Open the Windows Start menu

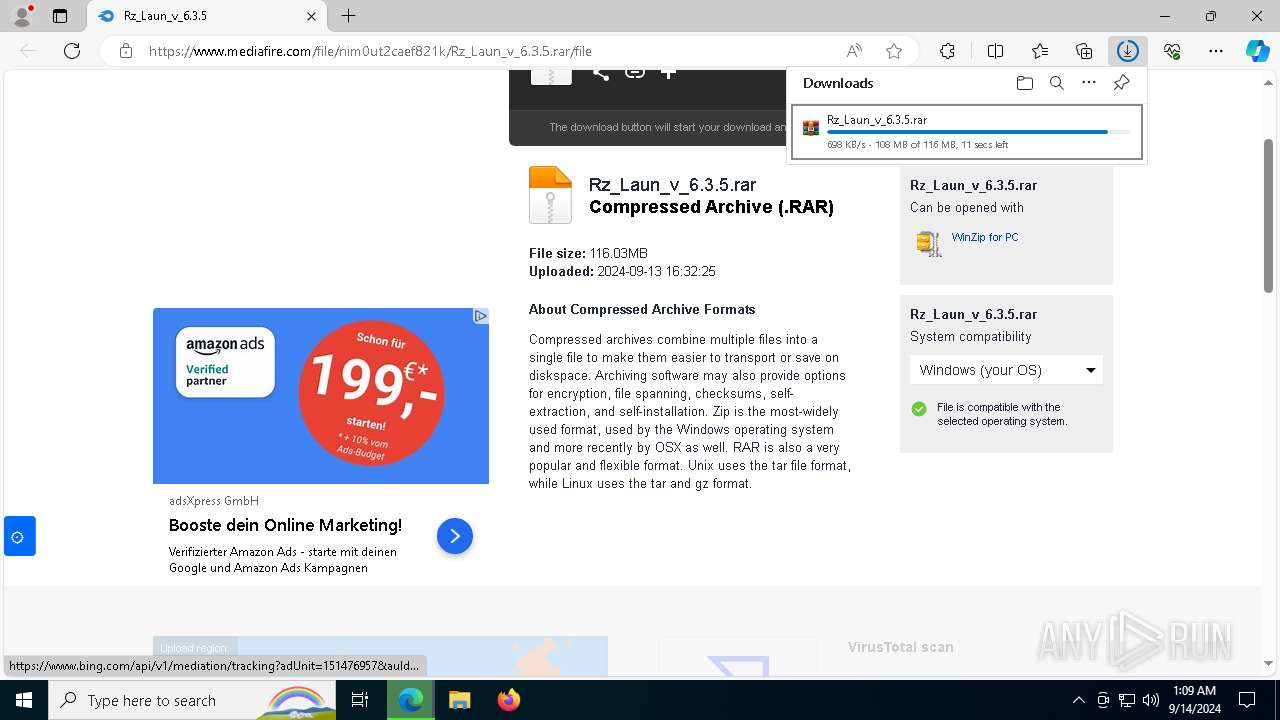pyautogui.click(x=23, y=700)
